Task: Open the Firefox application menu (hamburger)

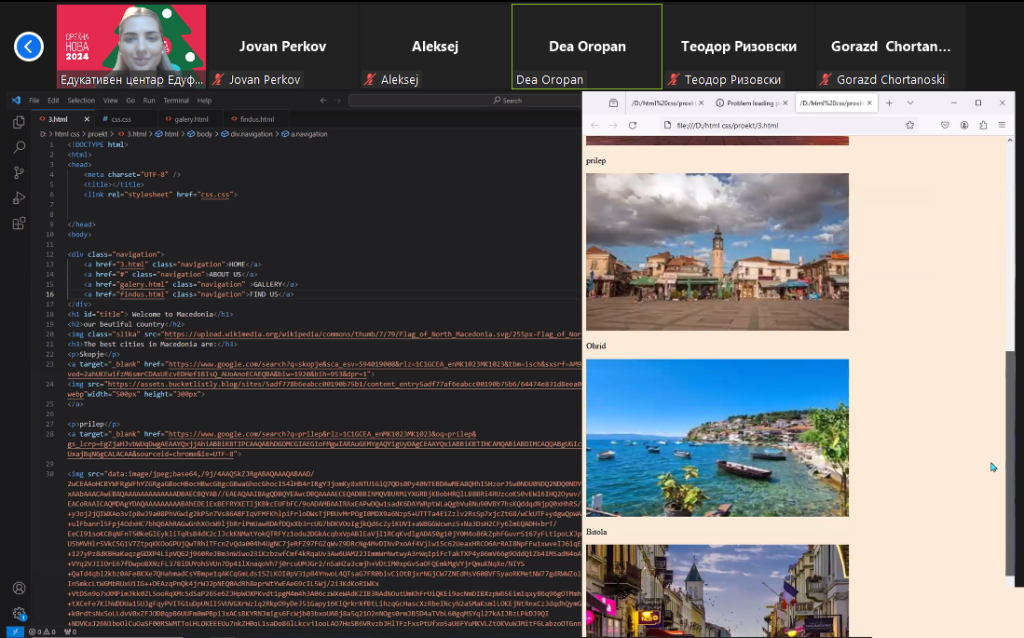Action: 1002,125
